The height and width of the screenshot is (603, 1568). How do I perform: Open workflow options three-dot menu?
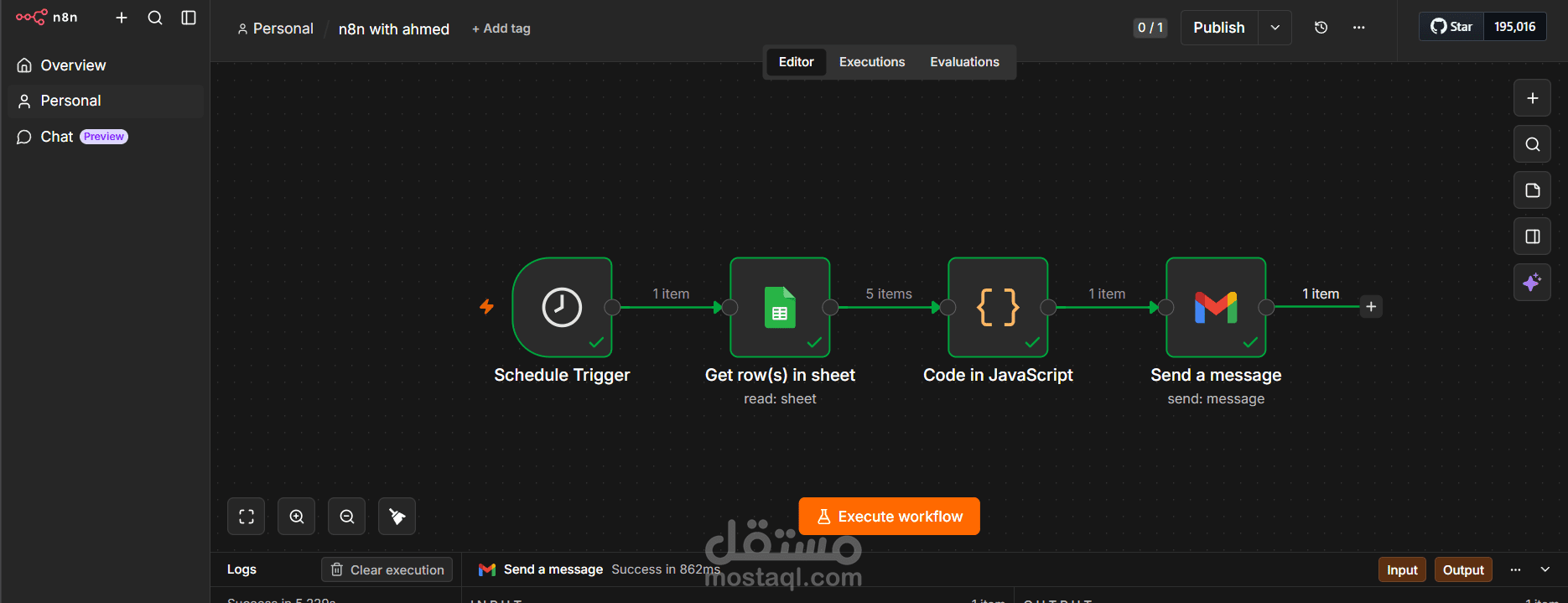tap(1359, 28)
